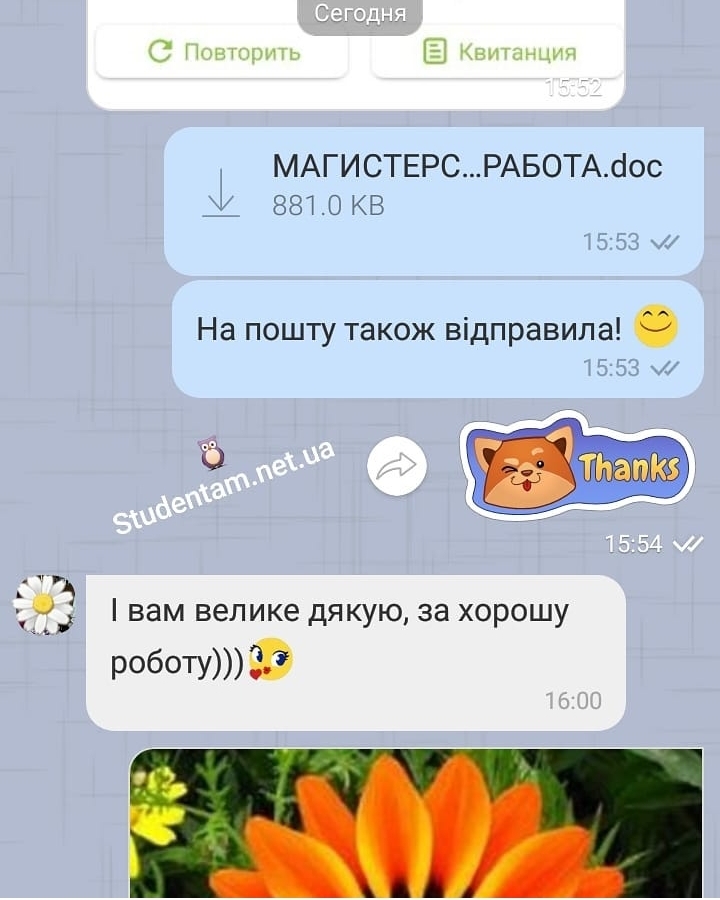Select the І вам велике дякую message bubble
The image size is (720, 900).
355,653
